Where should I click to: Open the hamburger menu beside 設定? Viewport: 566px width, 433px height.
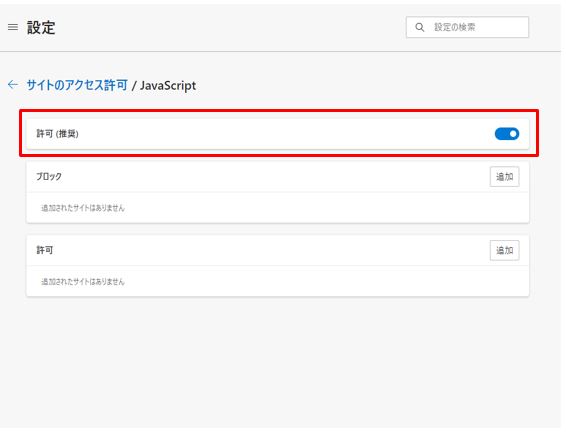[13, 27]
